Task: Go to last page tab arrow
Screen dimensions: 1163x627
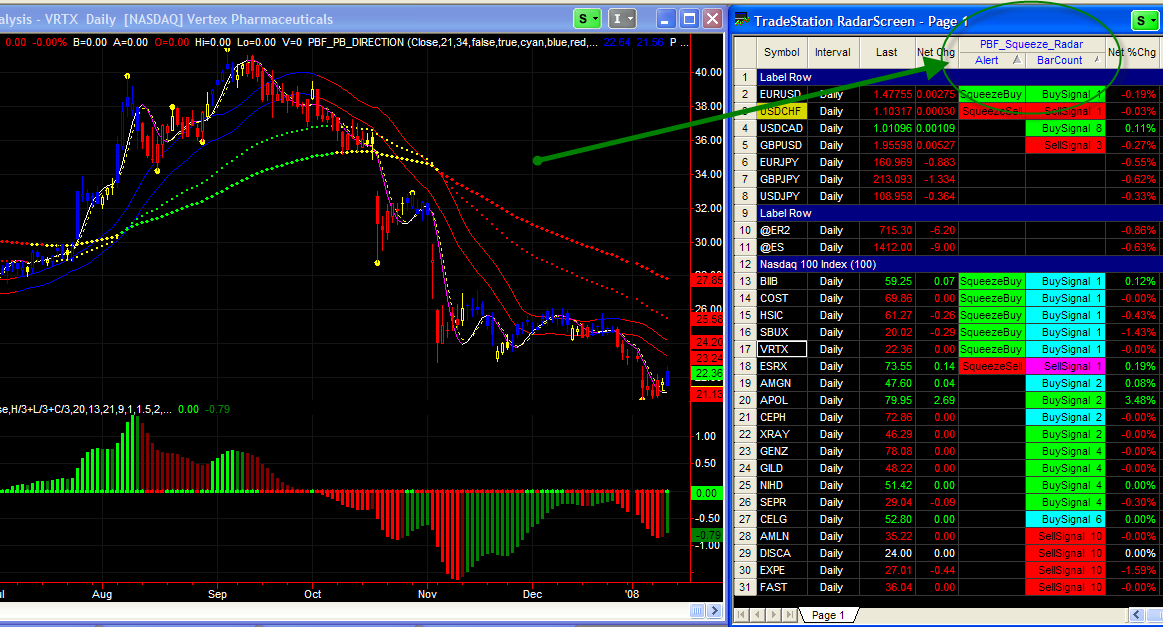Action: (790, 614)
